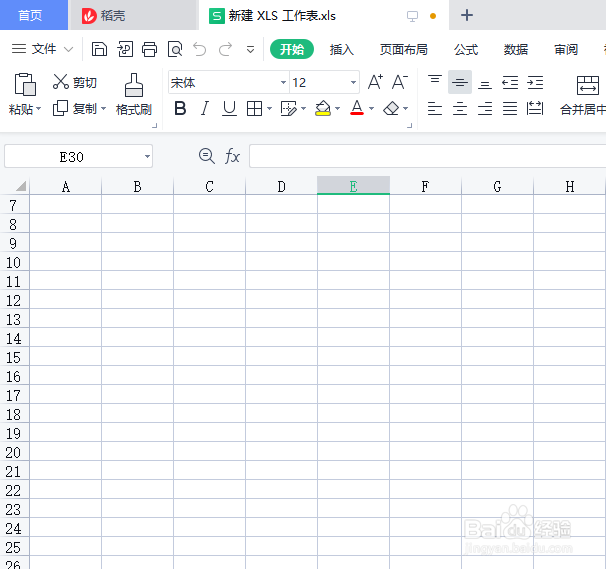Click the draw border pencil icon
The image size is (606, 569).
click(x=289, y=109)
